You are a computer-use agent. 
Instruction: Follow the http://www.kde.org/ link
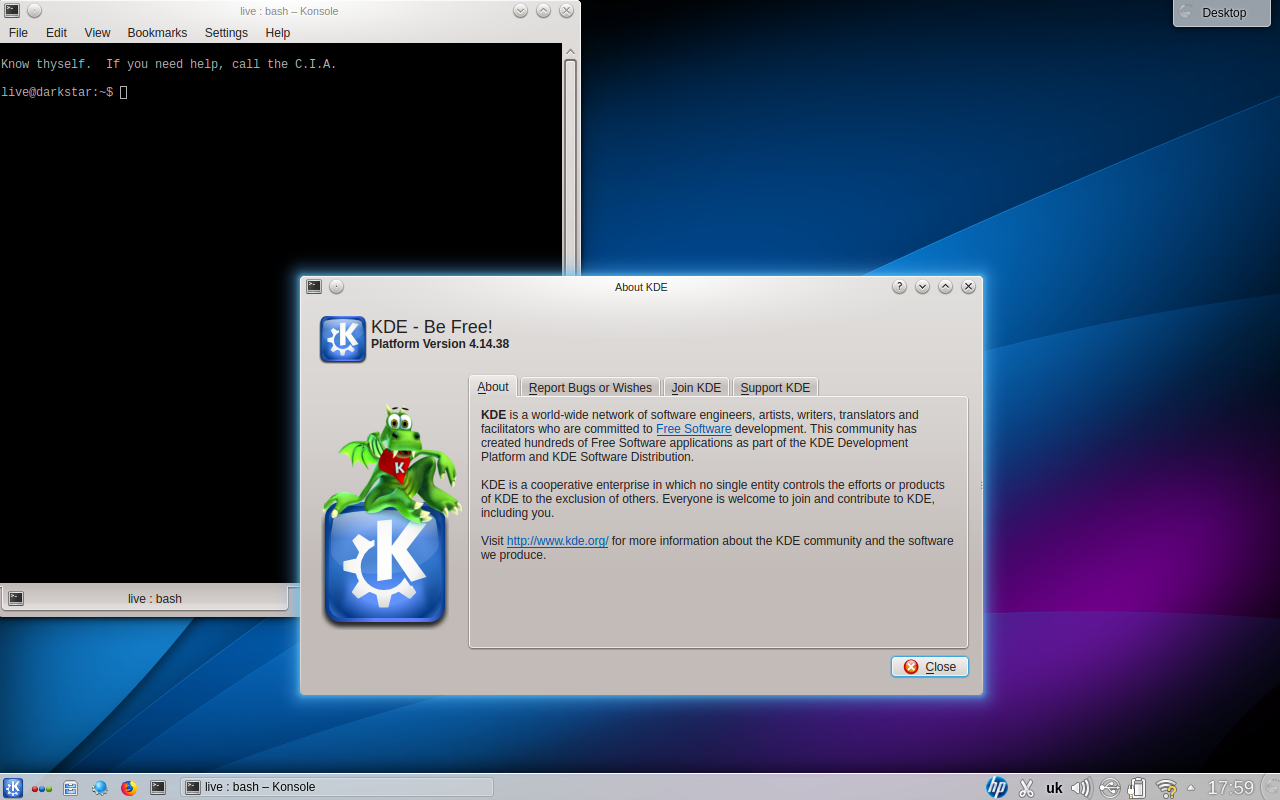pyautogui.click(x=557, y=541)
